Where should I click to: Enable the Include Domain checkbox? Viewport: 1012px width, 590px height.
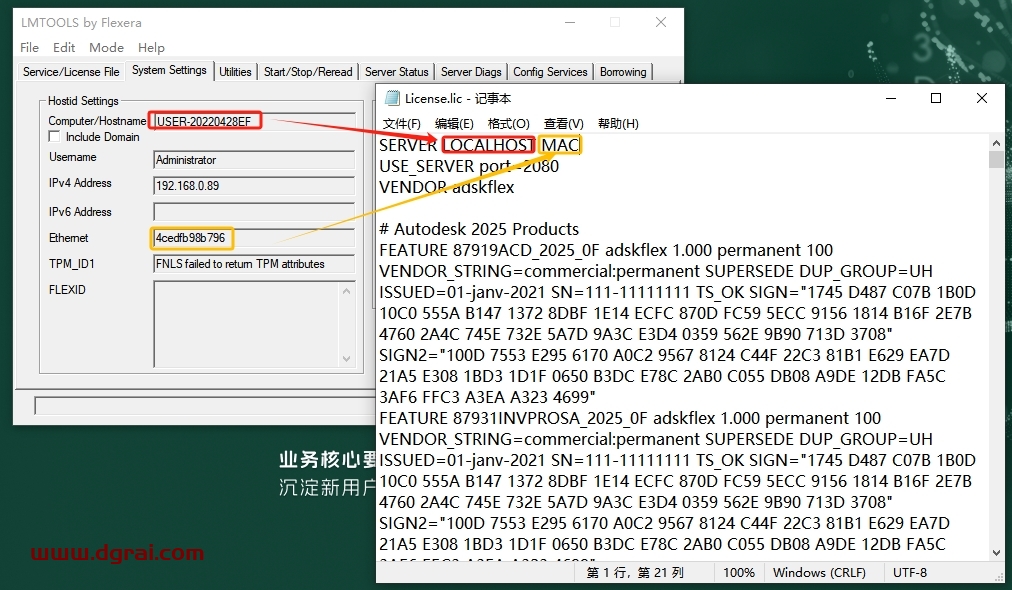[x=54, y=137]
